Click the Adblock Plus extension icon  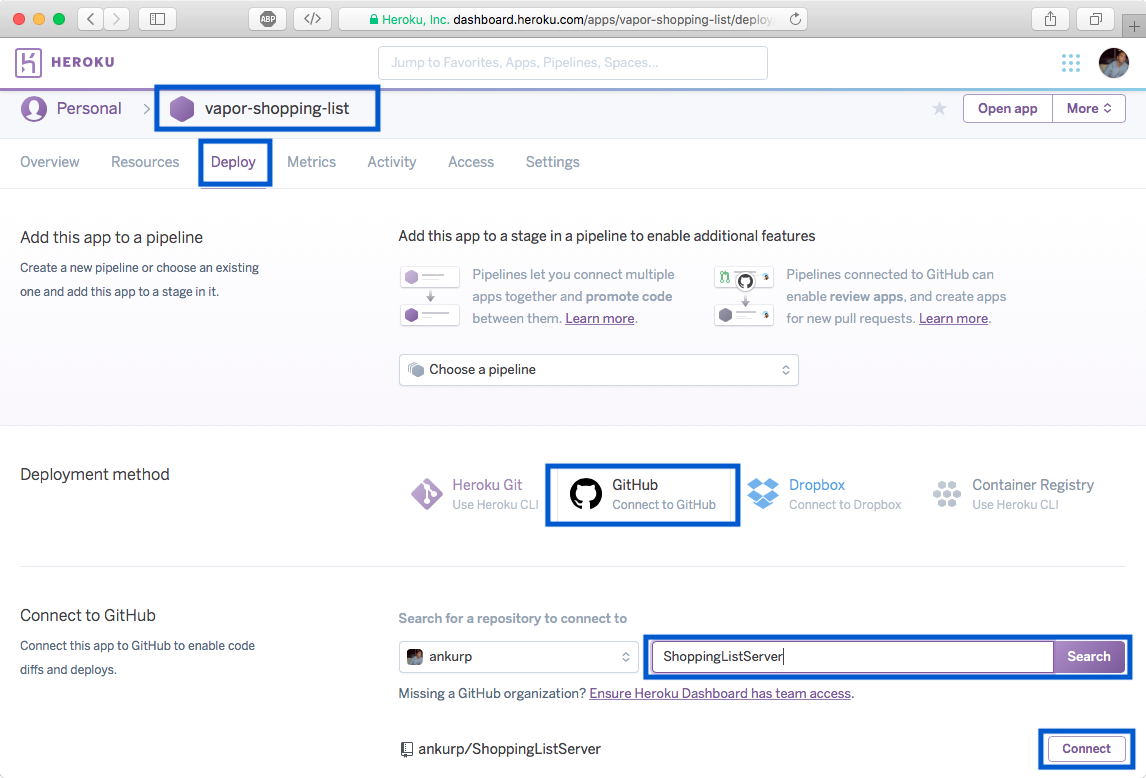(x=267, y=19)
